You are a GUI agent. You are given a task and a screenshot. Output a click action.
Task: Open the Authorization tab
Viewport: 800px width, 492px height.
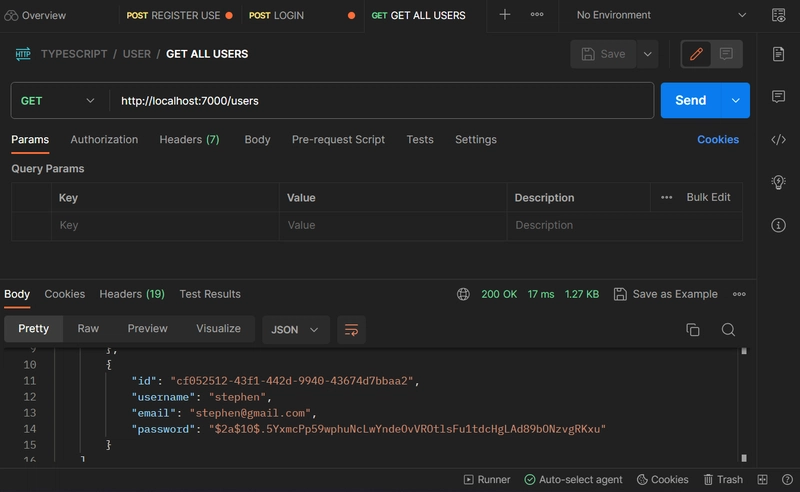click(x=104, y=140)
